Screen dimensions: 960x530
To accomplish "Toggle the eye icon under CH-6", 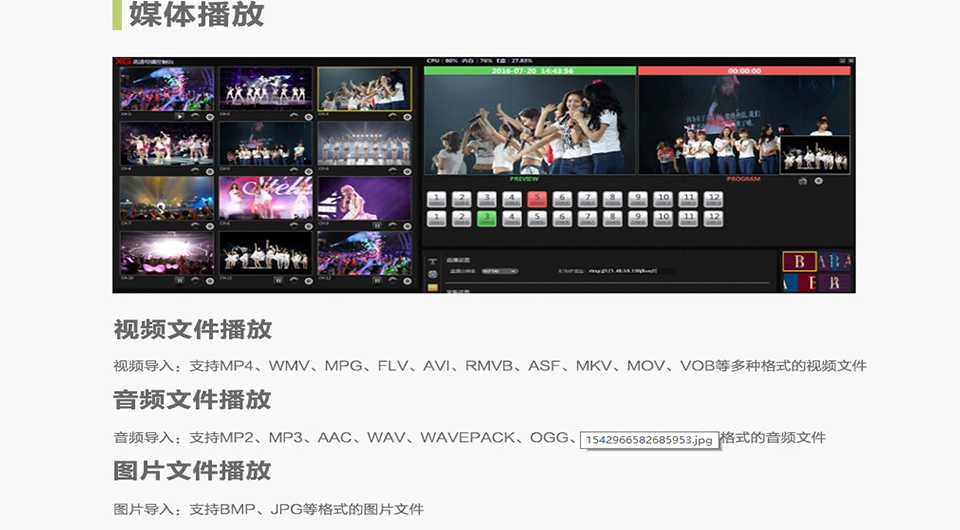I will tap(407, 171).
